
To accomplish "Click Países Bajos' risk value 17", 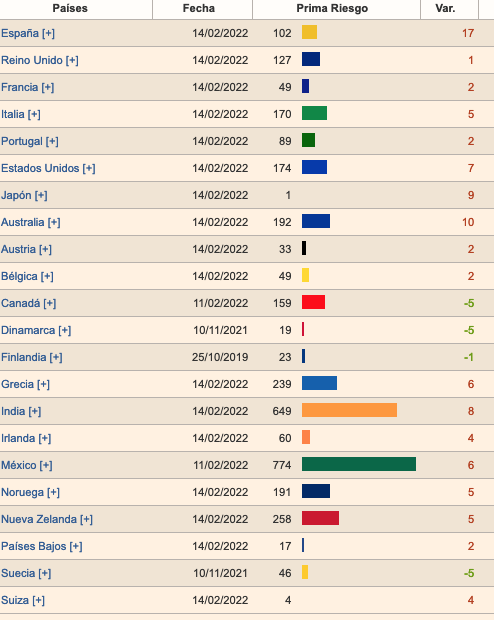I will [x=285, y=546].
